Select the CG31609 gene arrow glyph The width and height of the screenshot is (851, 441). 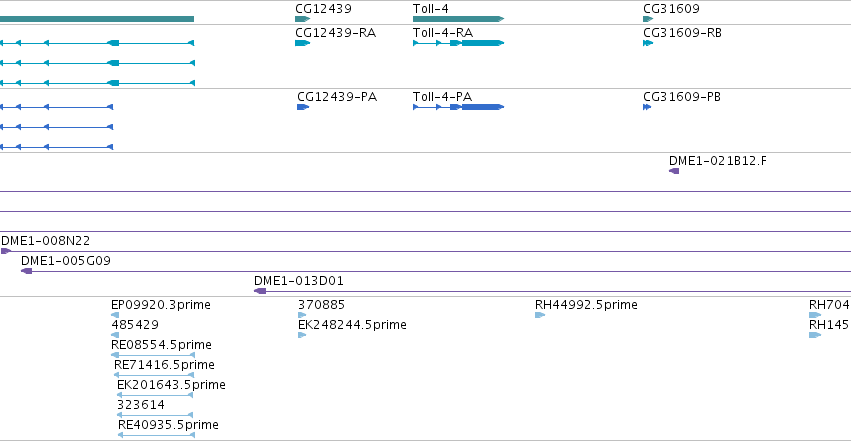pyautogui.click(x=648, y=19)
